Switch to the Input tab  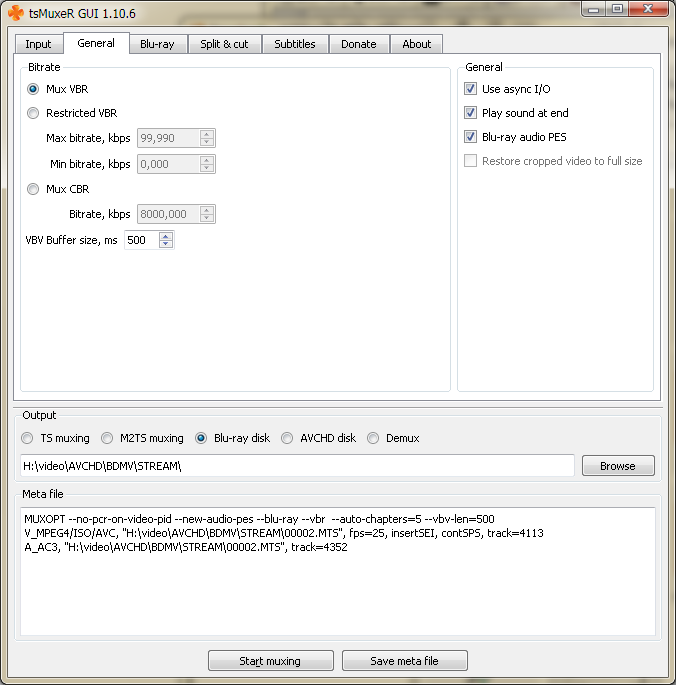(38, 44)
